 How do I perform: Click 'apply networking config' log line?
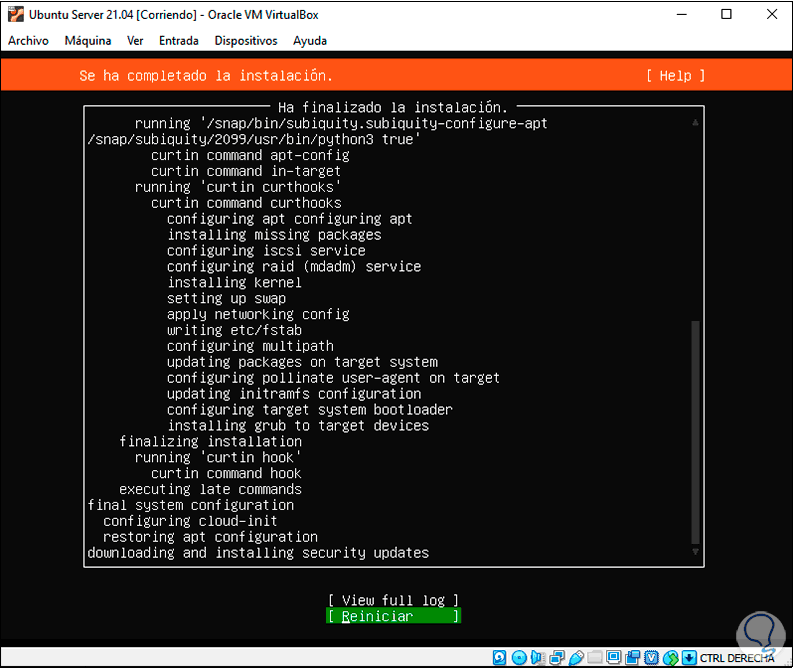[258, 315]
